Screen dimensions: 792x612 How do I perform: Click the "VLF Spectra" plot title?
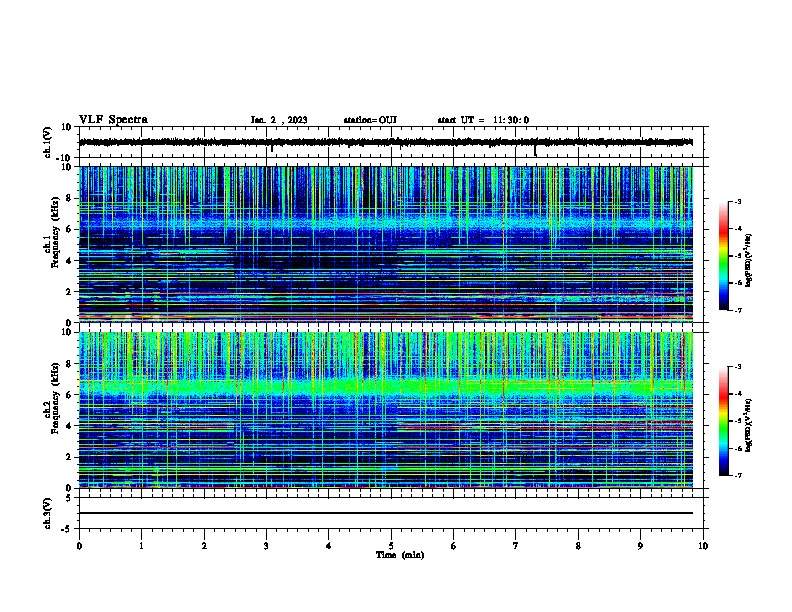coord(113,120)
